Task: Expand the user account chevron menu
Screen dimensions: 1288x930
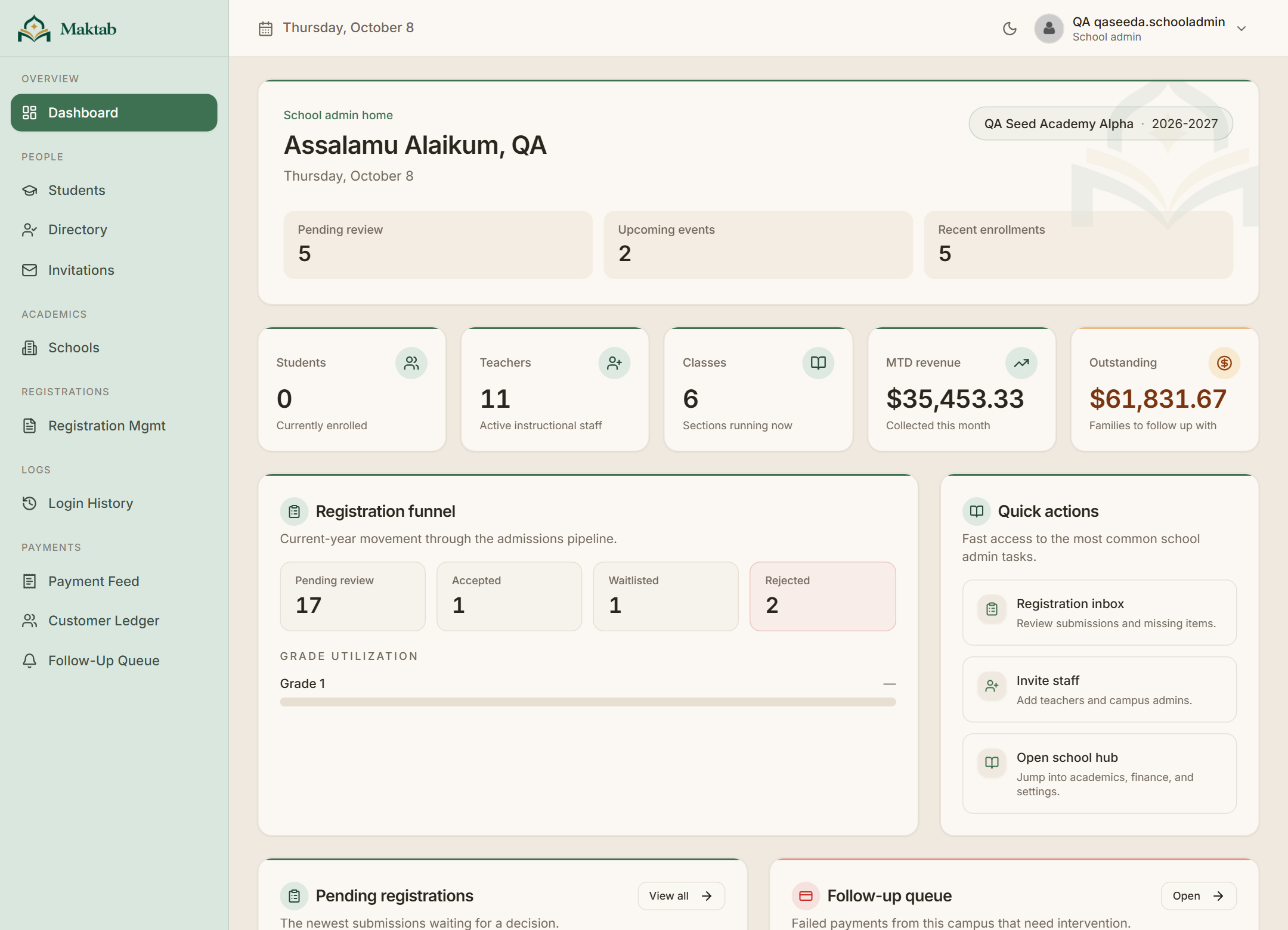Action: 1241,29
